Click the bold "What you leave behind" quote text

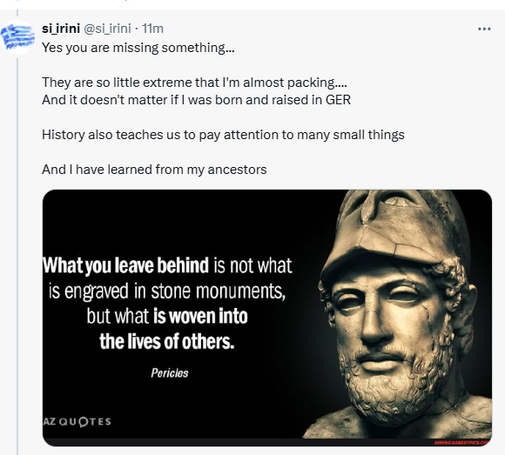(x=126, y=265)
